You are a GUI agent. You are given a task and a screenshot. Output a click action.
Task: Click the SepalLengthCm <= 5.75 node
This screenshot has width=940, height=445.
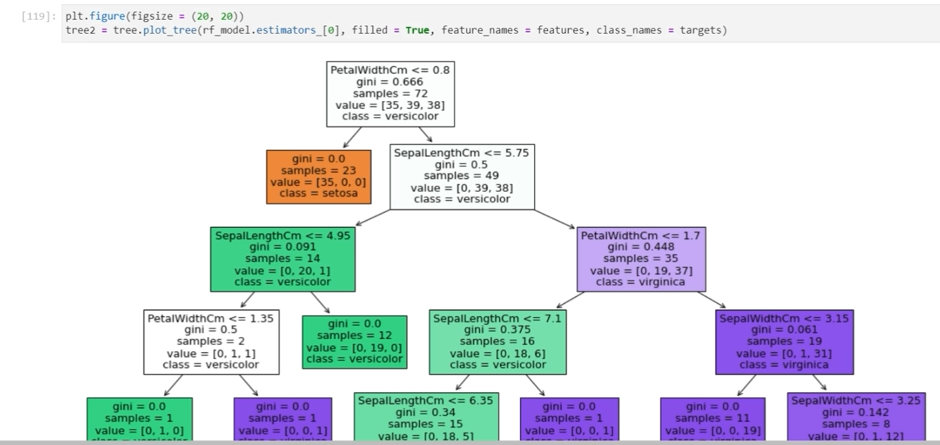pyautogui.click(x=461, y=176)
